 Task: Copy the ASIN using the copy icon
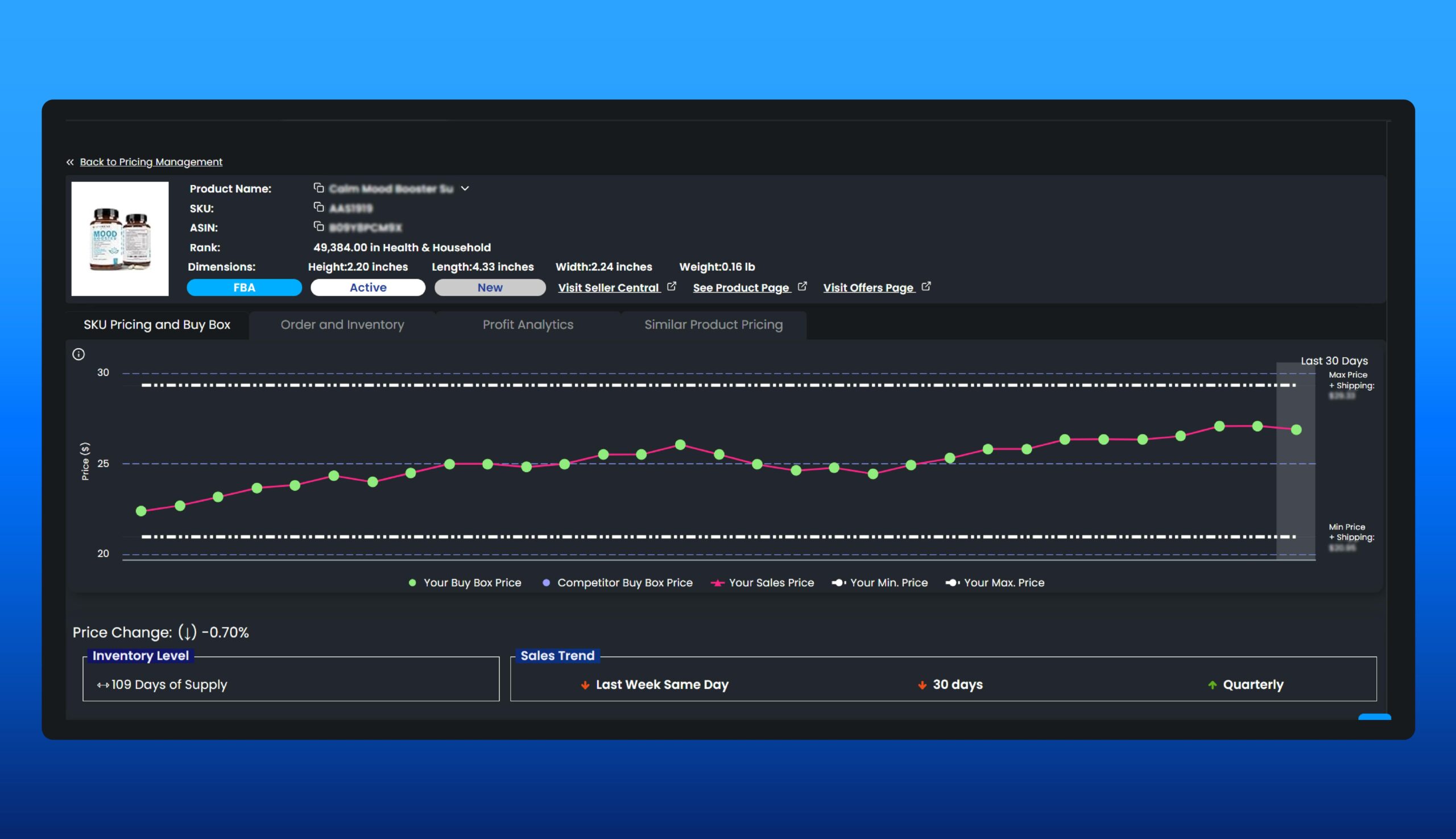point(318,227)
